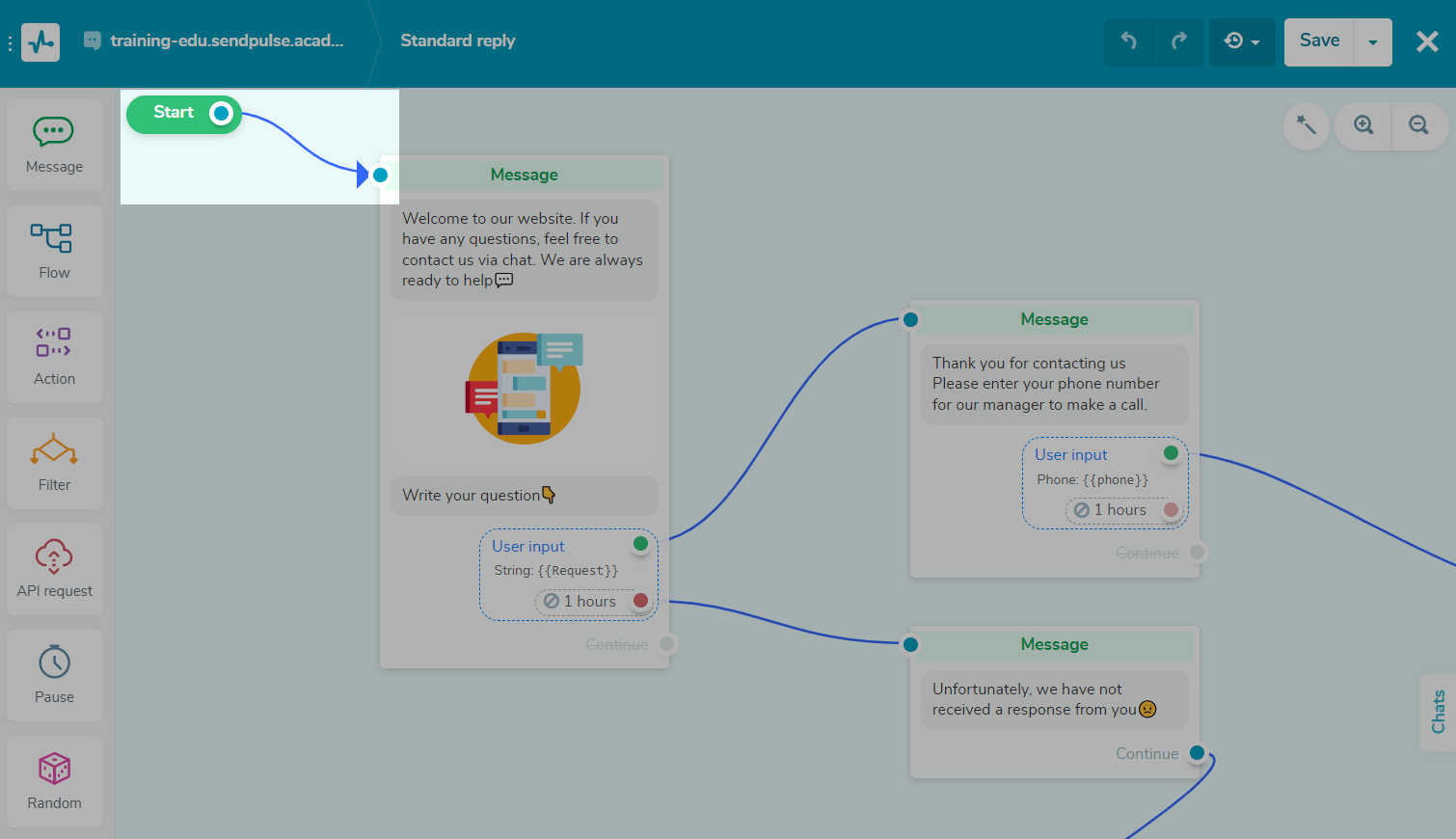This screenshot has height=839, width=1456.
Task: Select the Filter block in the sidebar
Action: [x=54, y=463]
